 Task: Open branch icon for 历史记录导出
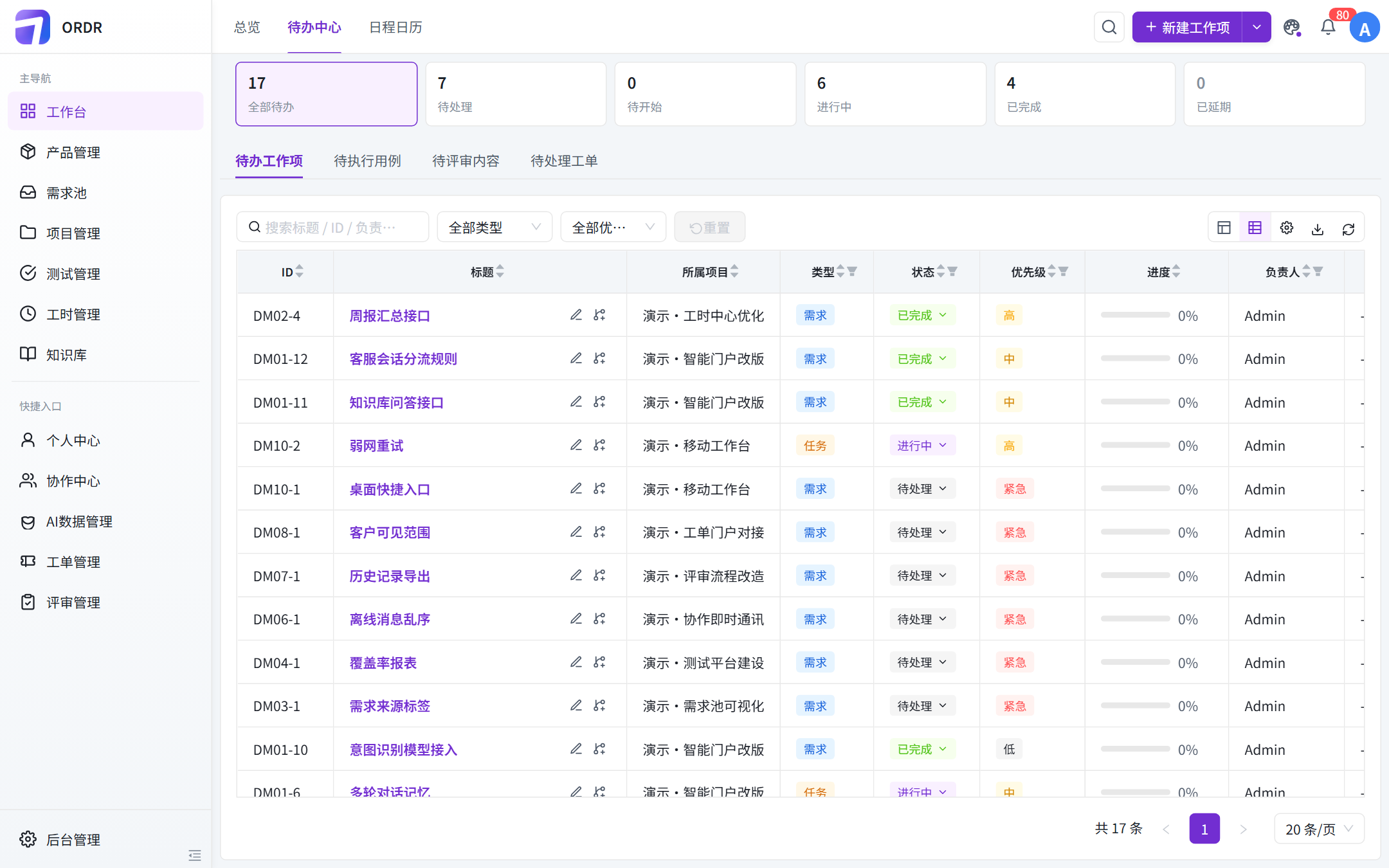599,575
